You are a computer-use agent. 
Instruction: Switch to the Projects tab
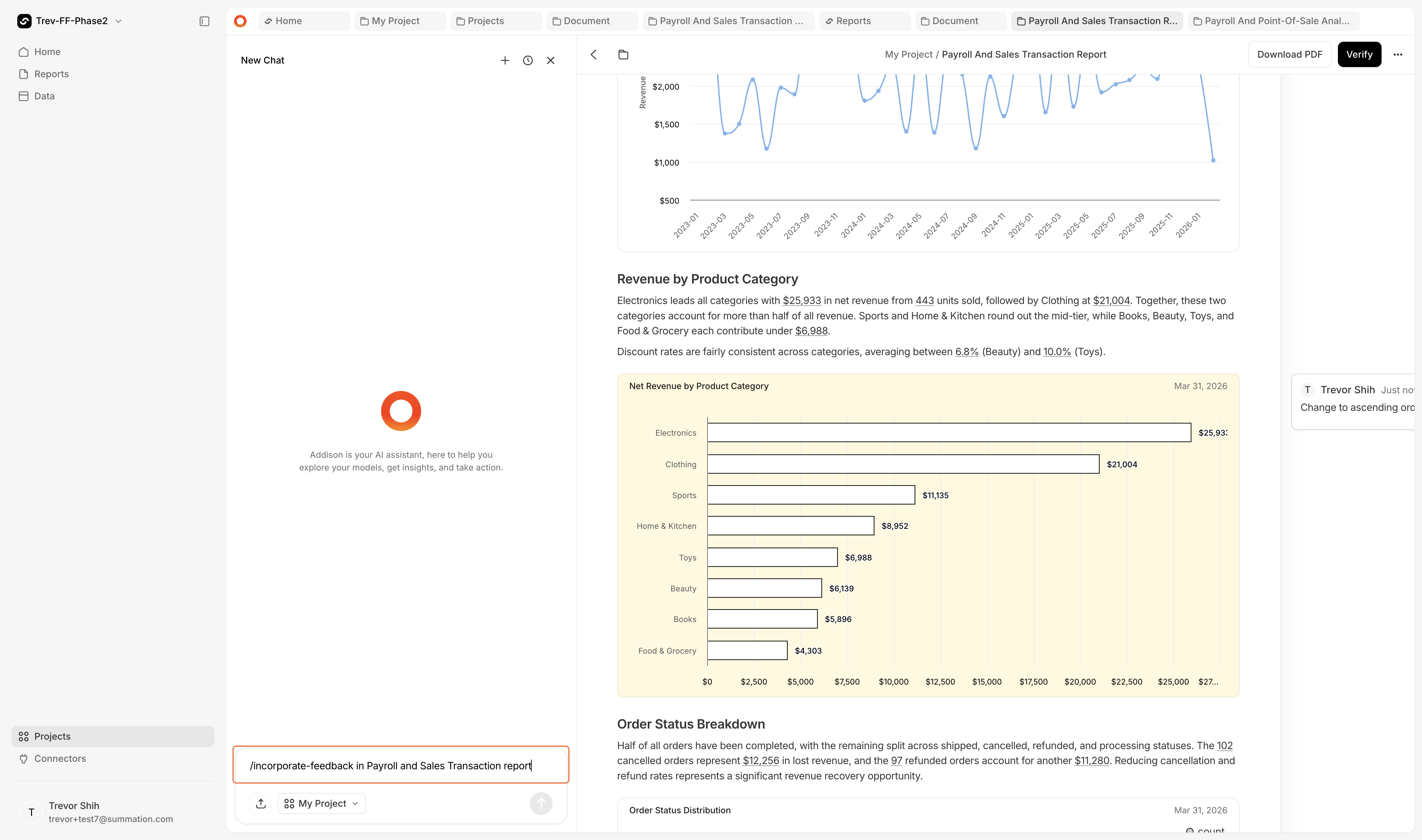[x=496, y=21]
